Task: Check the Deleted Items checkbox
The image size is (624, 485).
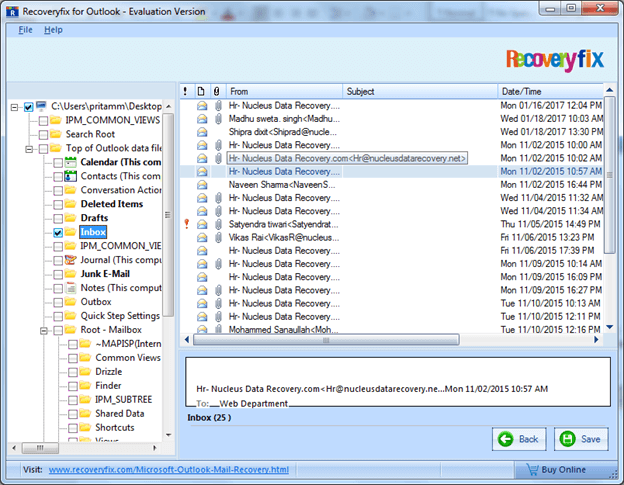Action: [x=58, y=205]
